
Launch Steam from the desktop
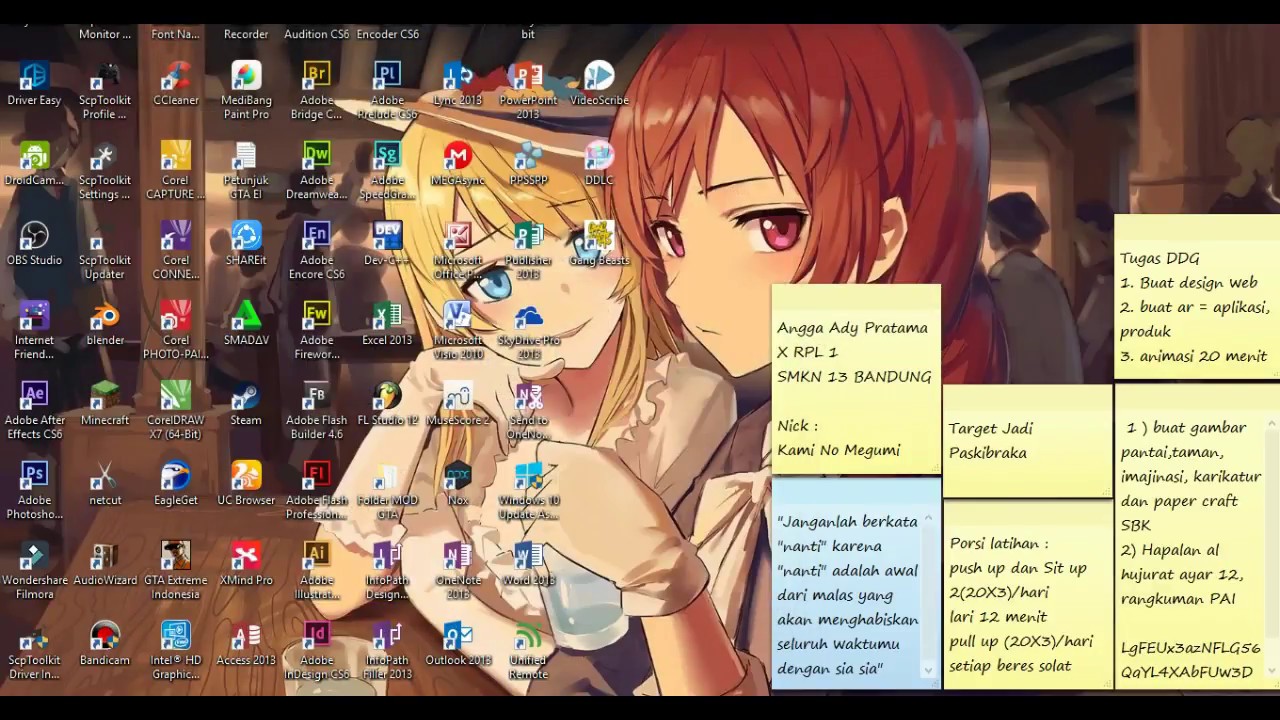(246, 404)
